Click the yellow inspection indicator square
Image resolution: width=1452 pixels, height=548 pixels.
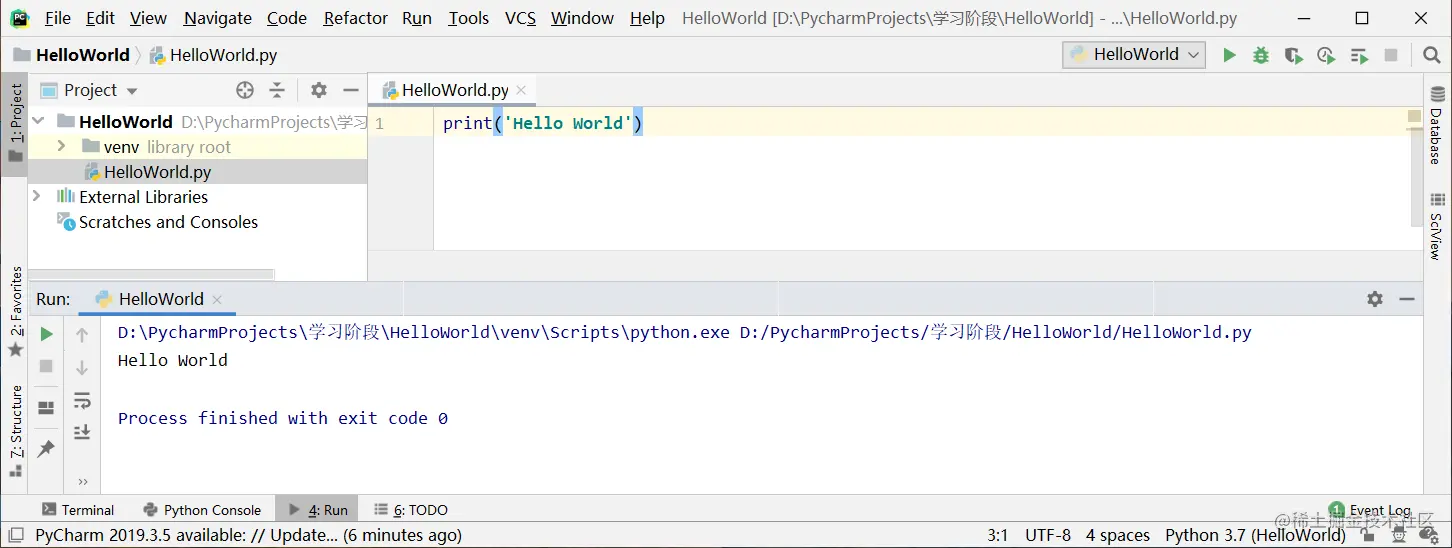pos(1414,117)
